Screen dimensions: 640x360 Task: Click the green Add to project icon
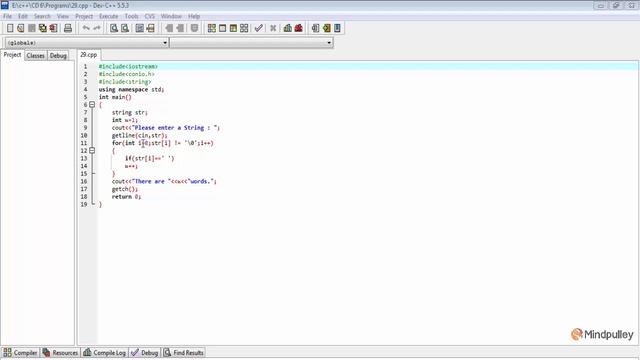[327, 28]
